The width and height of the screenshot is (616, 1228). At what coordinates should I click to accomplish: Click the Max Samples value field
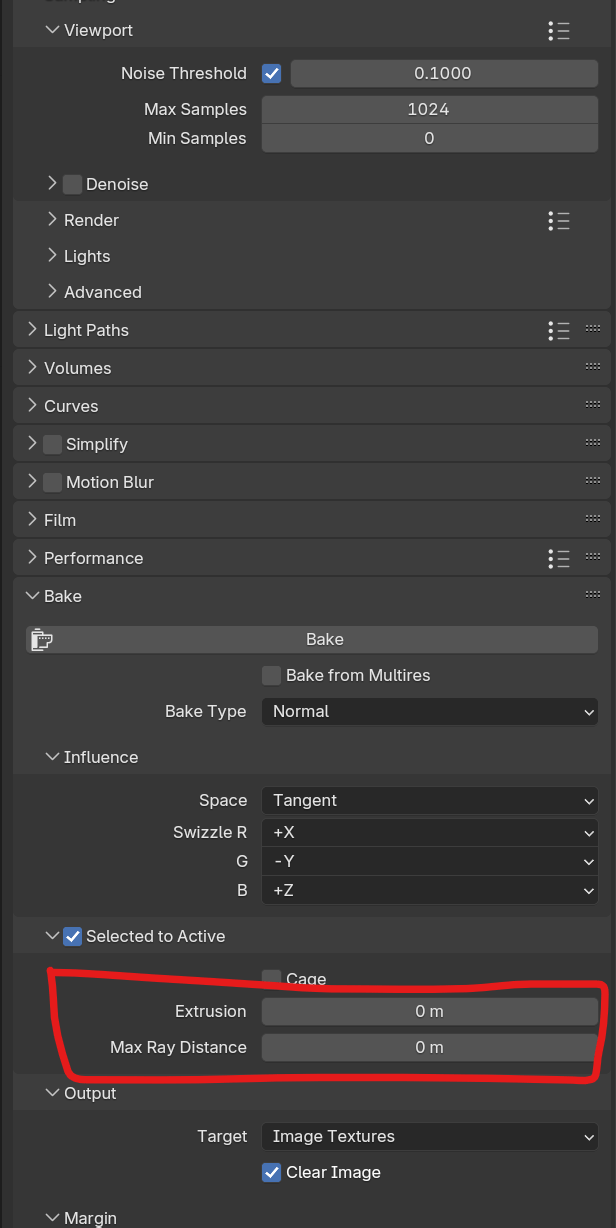point(429,110)
